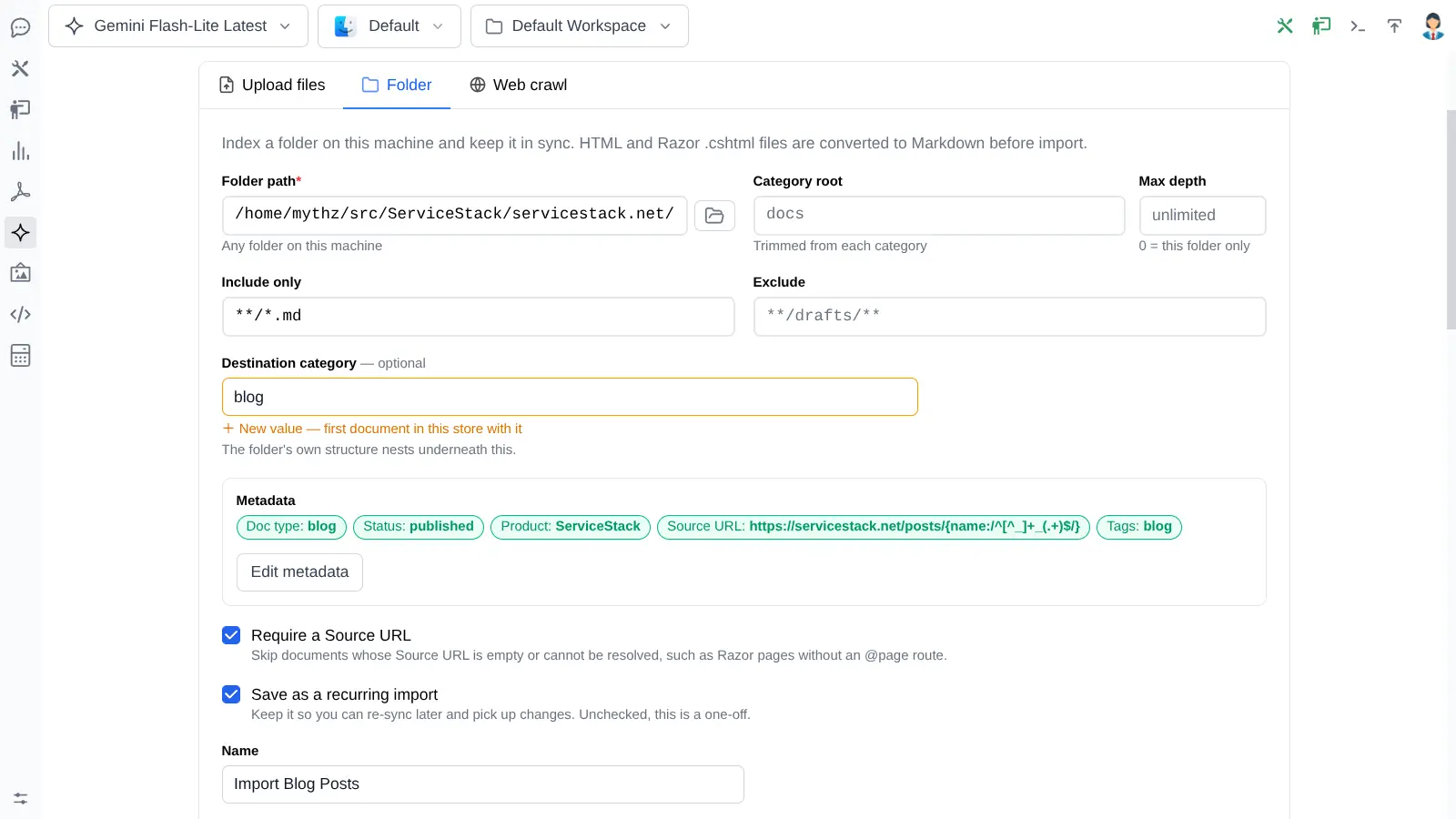Open the code brackets icon in sidebar
This screenshot has width=1456, height=819.
coord(20,314)
